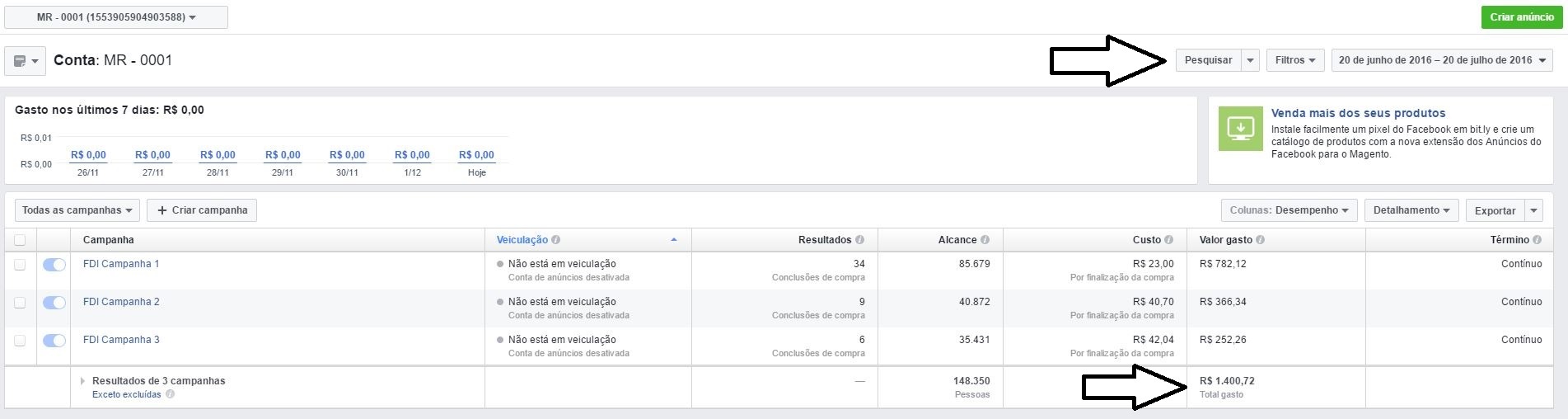Show info tooltip for Término column

pyautogui.click(x=1537, y=240)
